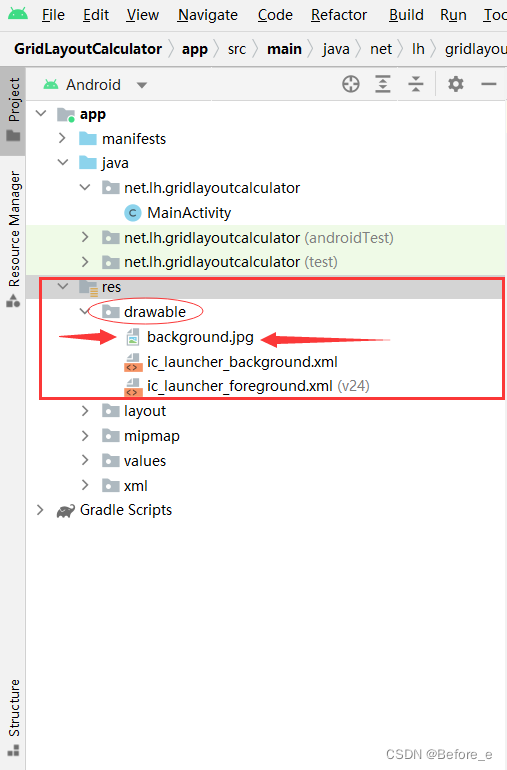Screen dimensions: 507x770
Task: Select the res folder icon
Action: point(89,287)
